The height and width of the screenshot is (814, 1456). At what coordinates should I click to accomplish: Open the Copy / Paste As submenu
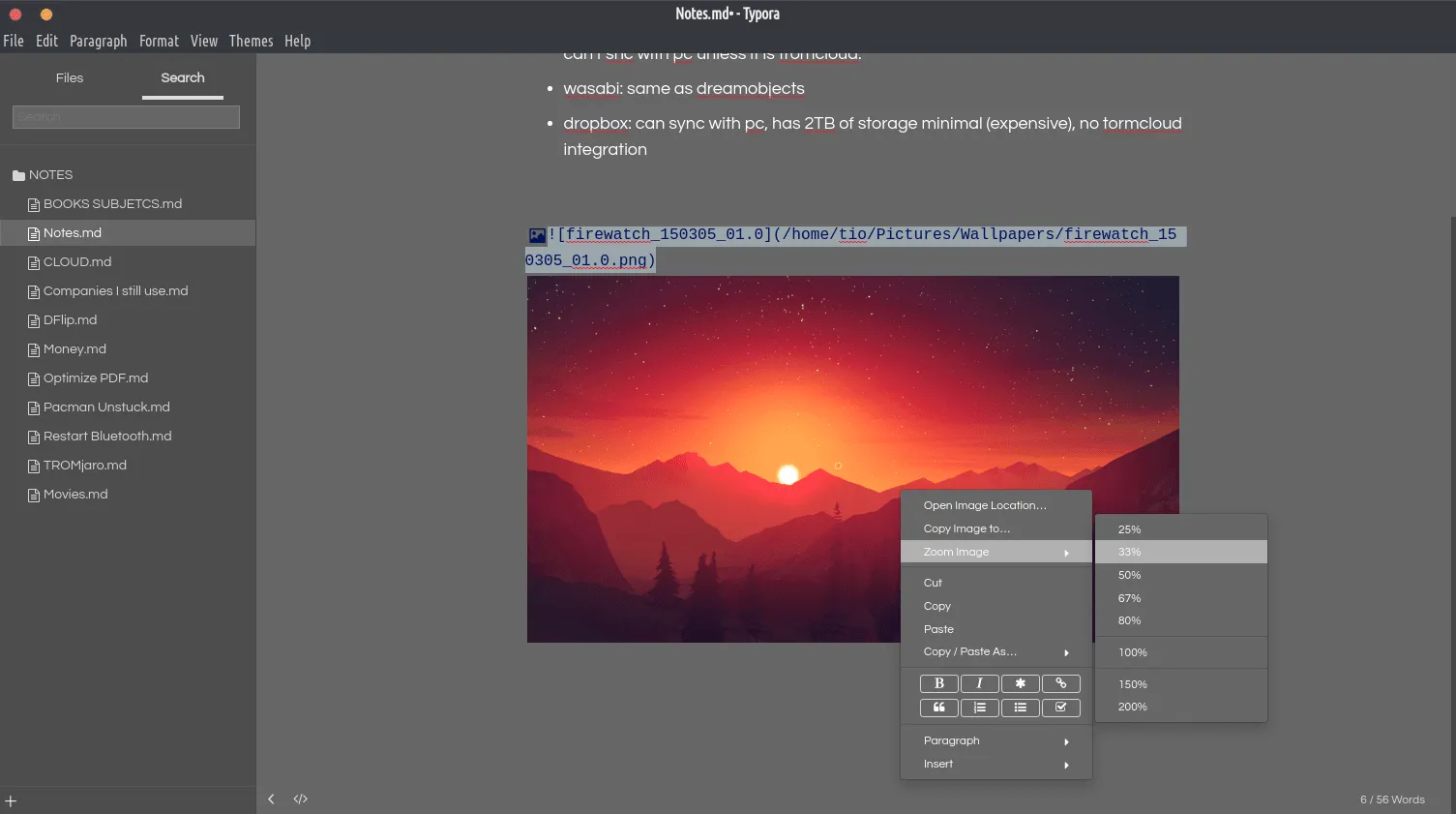[x=996, y=652]
